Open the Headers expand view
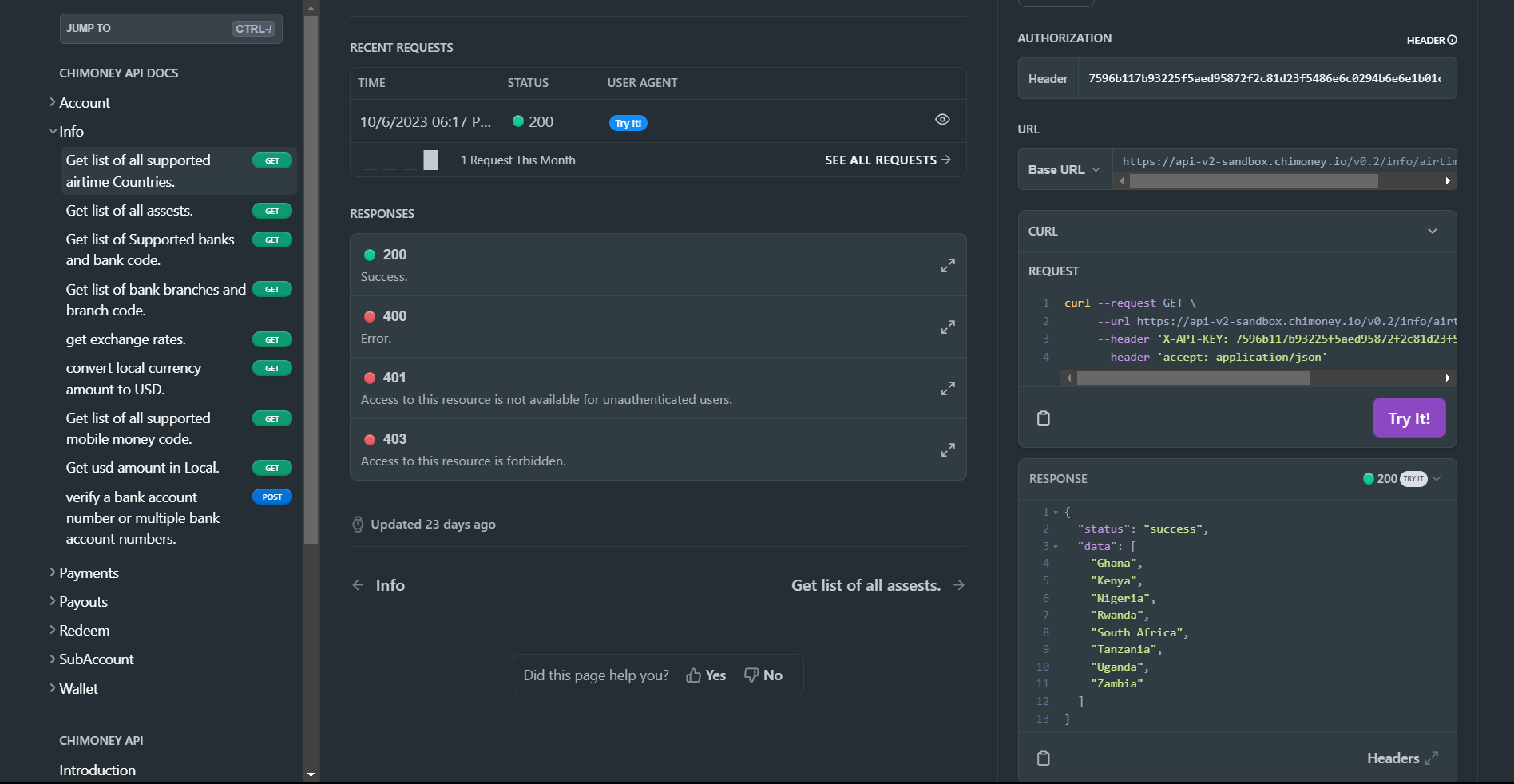The image size is (1514, 784). click(1402, 758)
